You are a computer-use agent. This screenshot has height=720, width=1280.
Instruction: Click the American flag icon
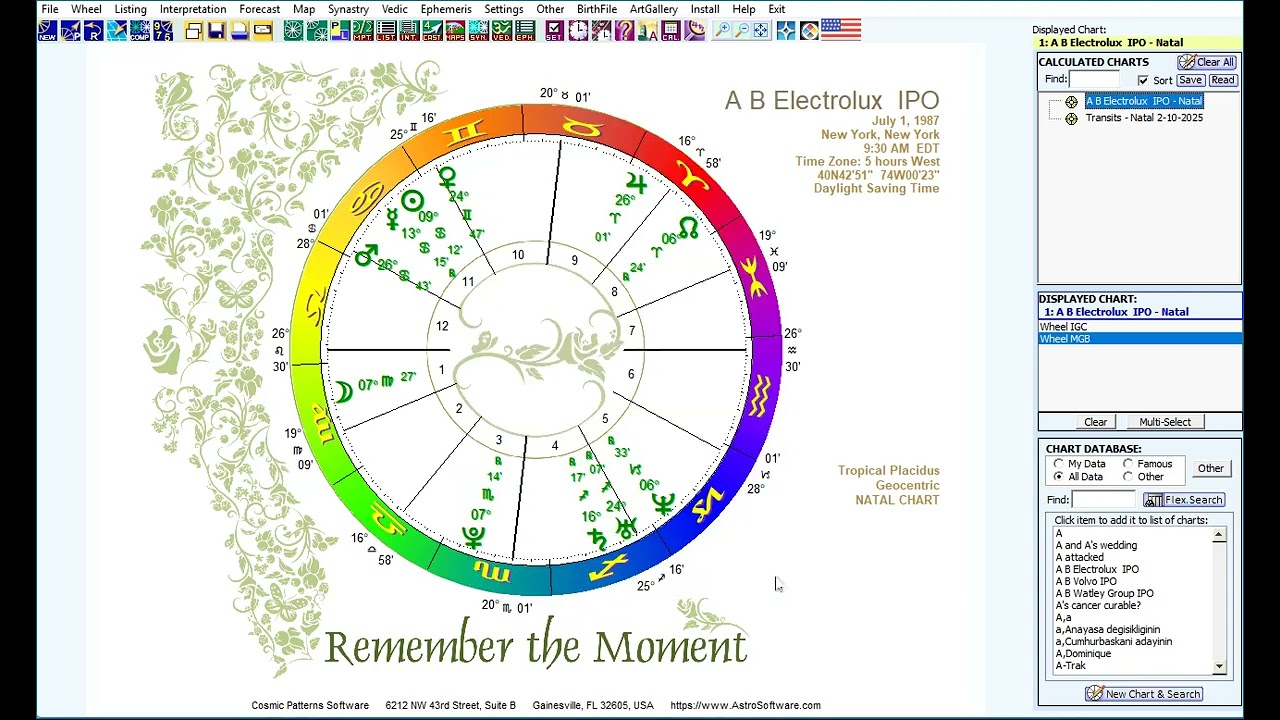[x=841, y=29]
